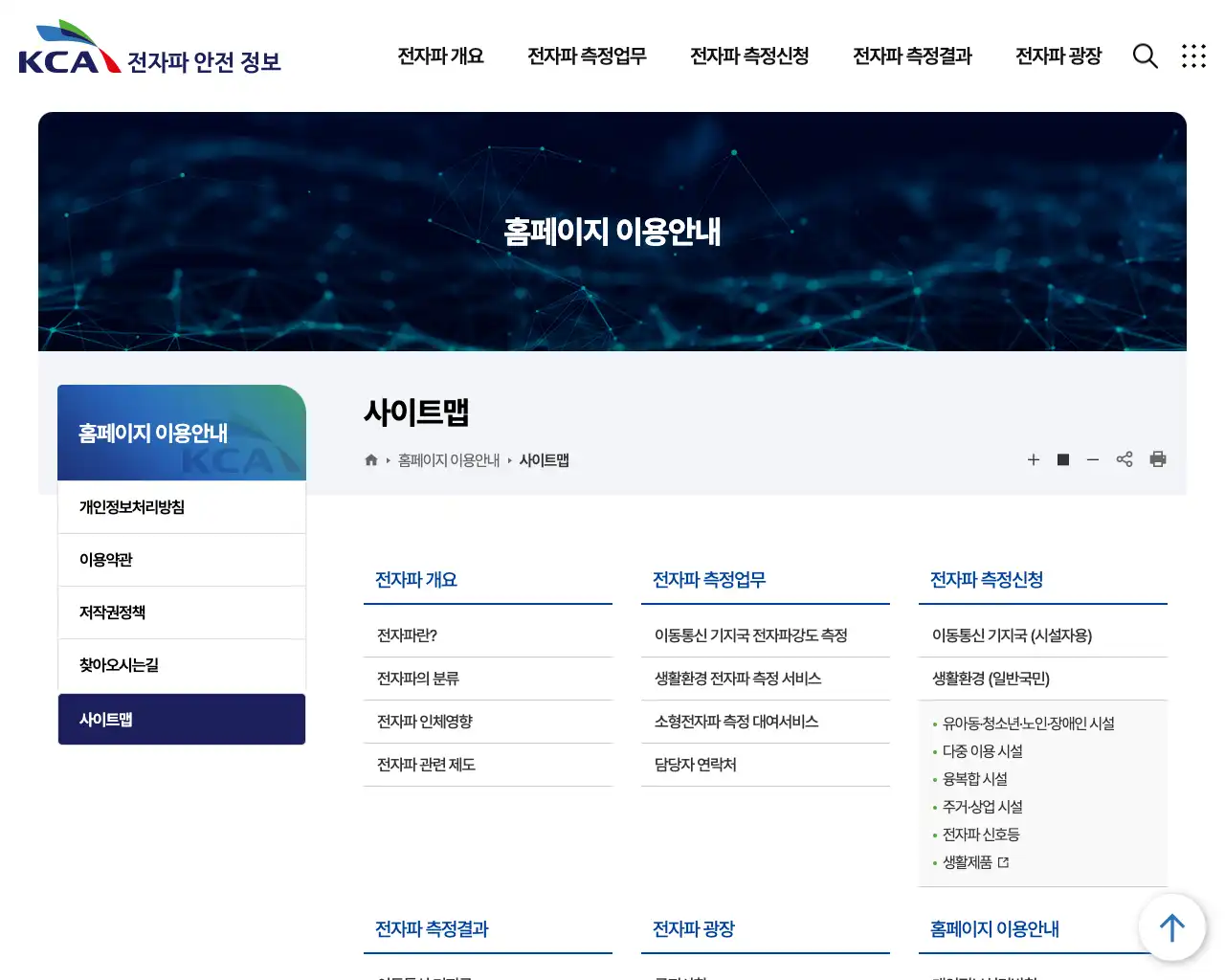Open the site search via magnifier icon

pos(1145,56)
